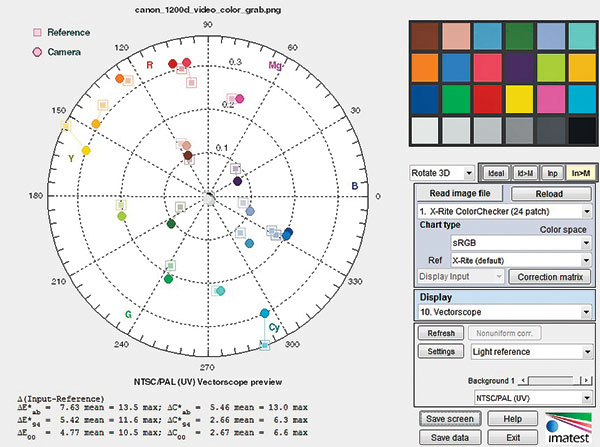Click the gray center point of vectorscope
The width and height of the screenshot is (600, 447).
209,198
